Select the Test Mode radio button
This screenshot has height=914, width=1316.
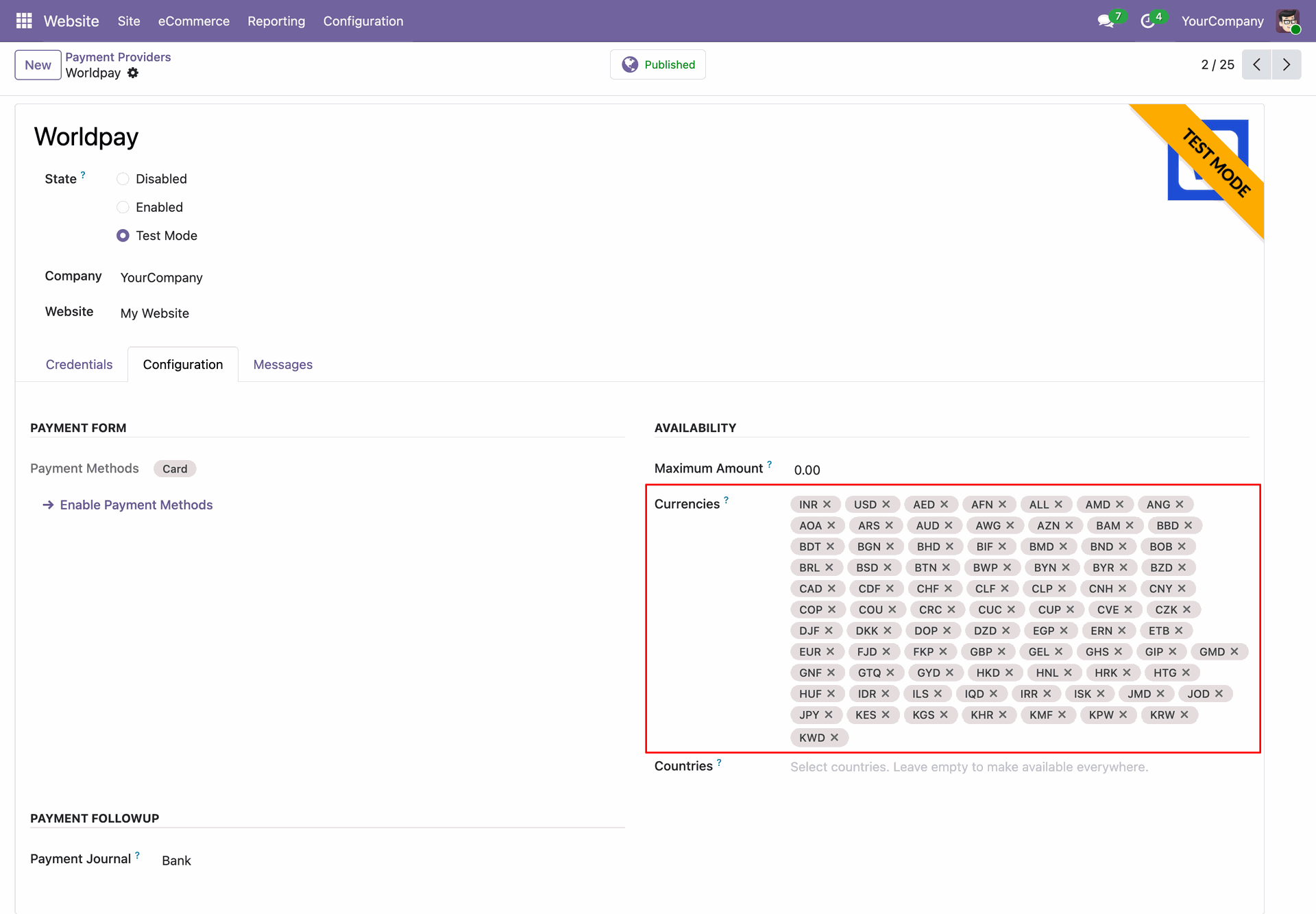pos(123,235)
